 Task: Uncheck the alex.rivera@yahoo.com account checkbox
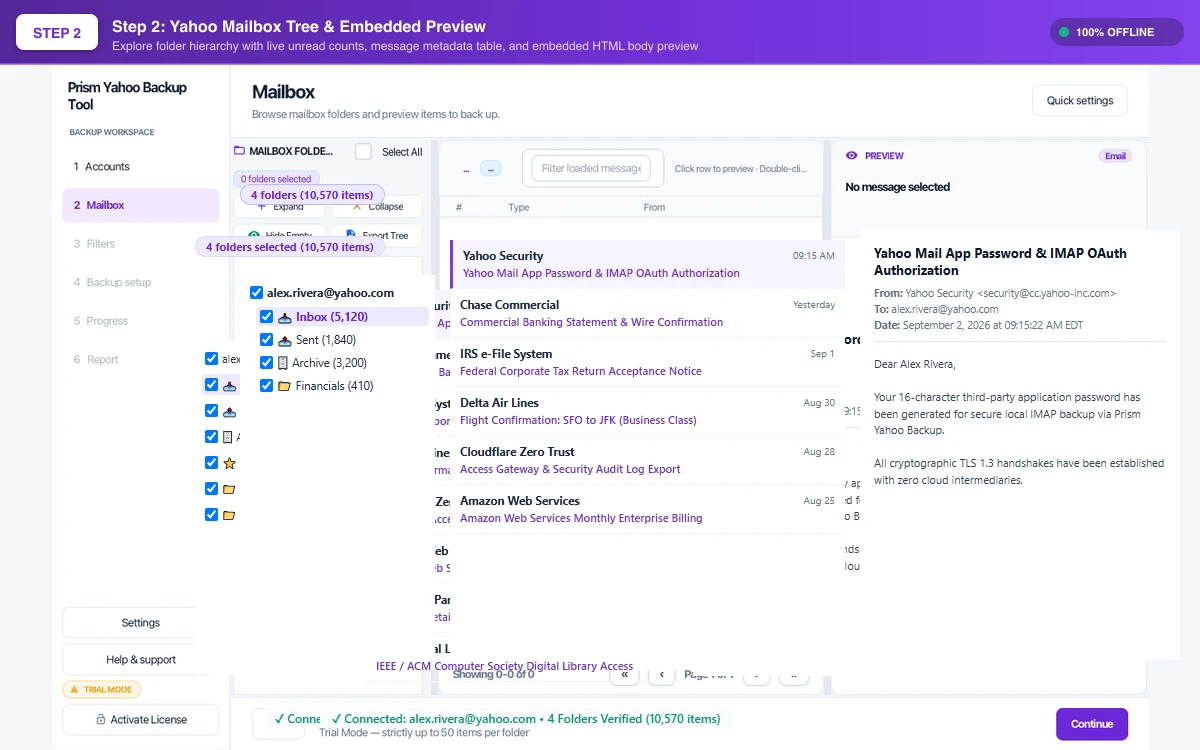256,293
